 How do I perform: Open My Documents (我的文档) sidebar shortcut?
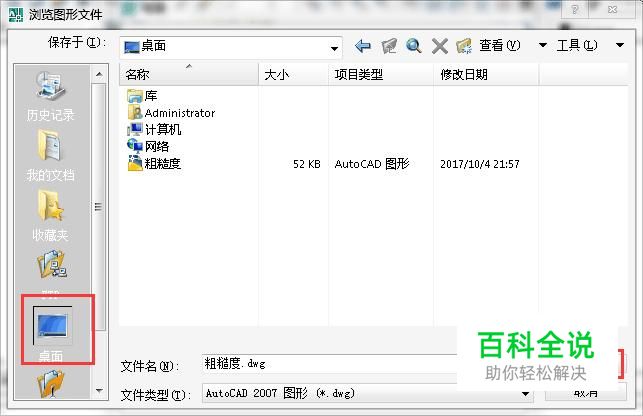pyautogui.click(x=50, y=156)
